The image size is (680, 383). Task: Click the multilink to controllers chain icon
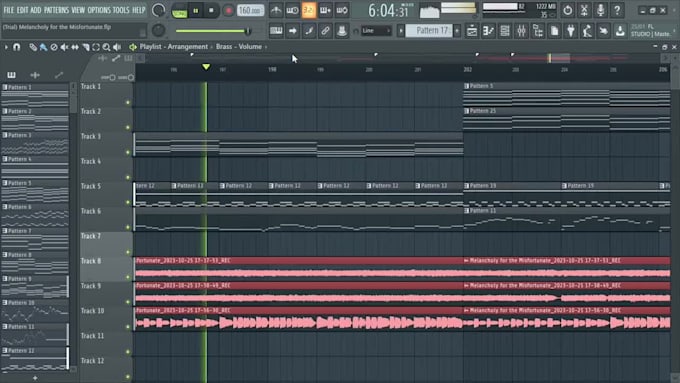point(325,31)
